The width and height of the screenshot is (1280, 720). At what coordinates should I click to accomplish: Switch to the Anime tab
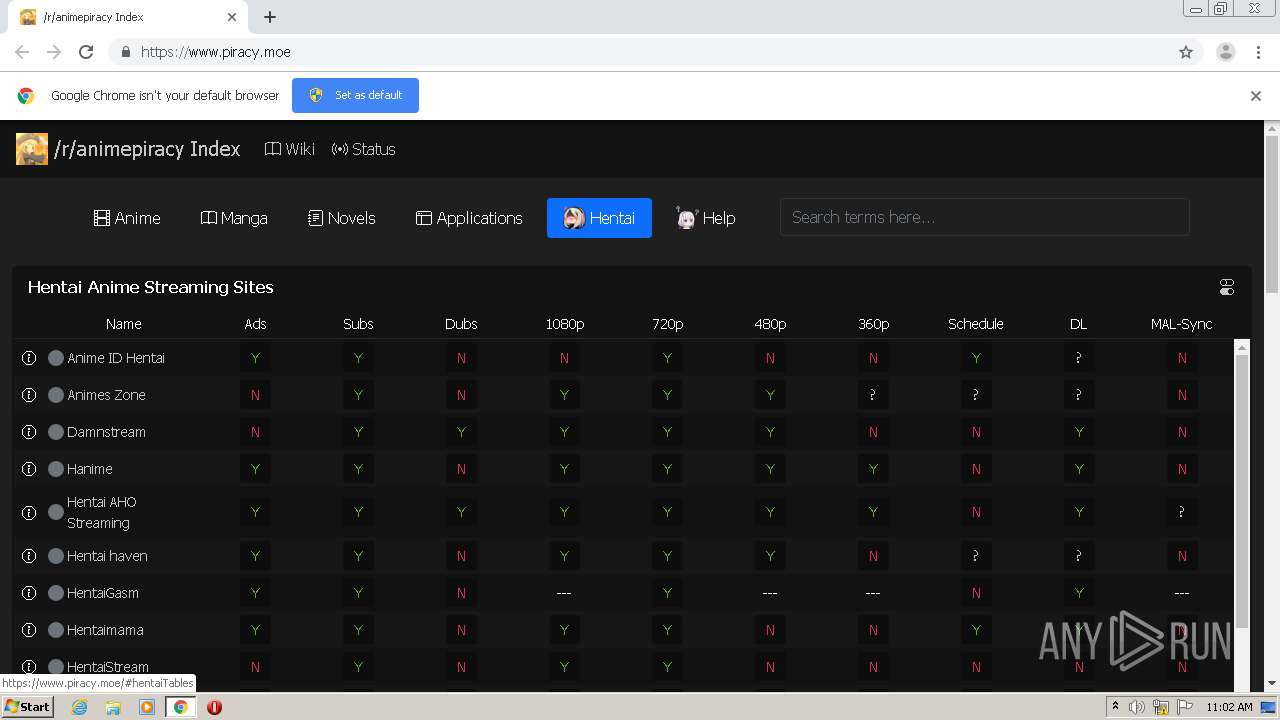pos(127,218)
